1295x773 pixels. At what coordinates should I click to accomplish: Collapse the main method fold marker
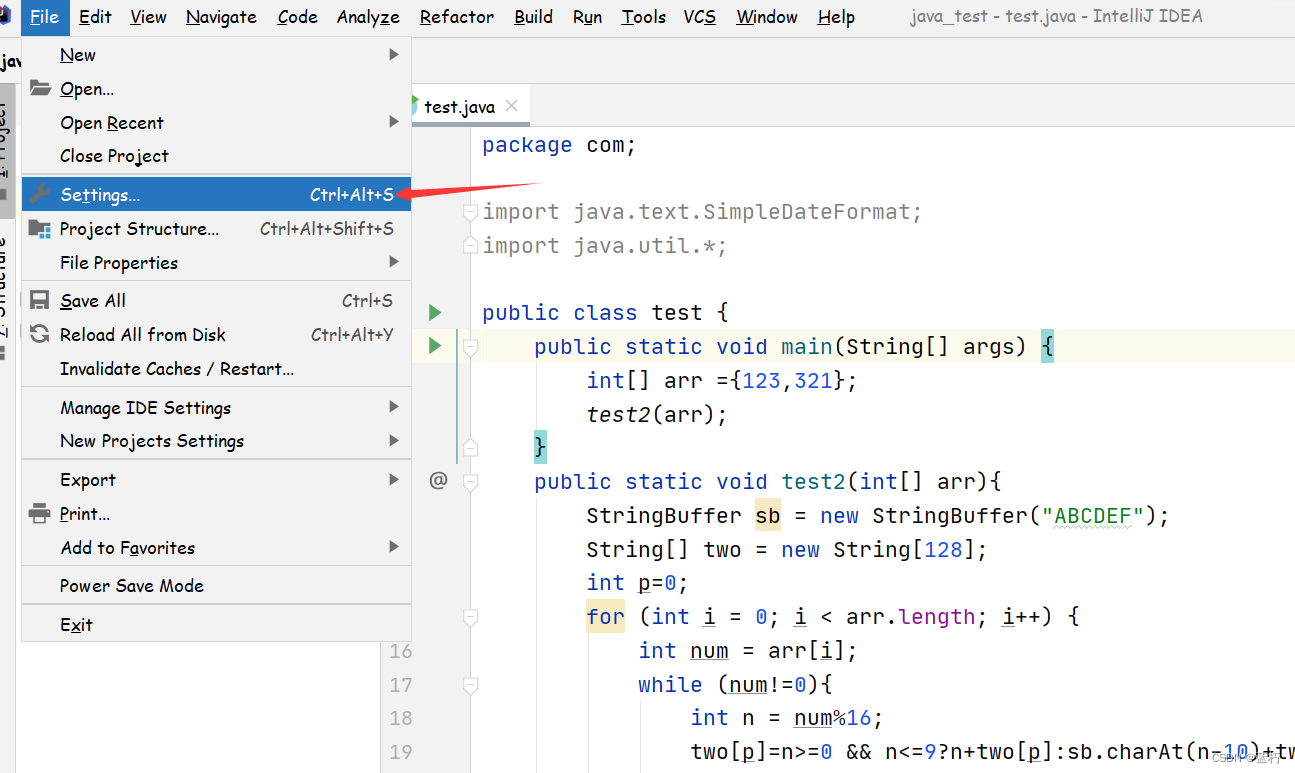471,347
